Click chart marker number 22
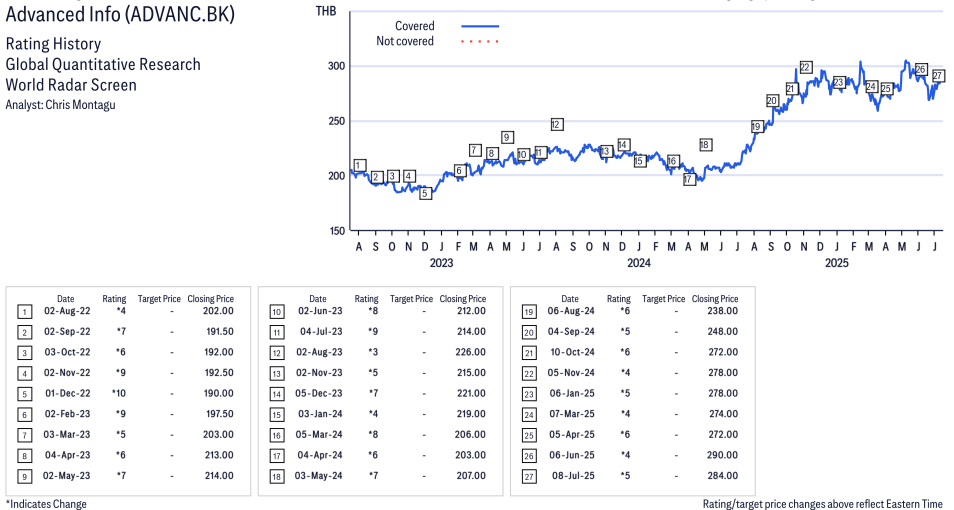The width and height of the screenshot is (954, 510). 806,67
